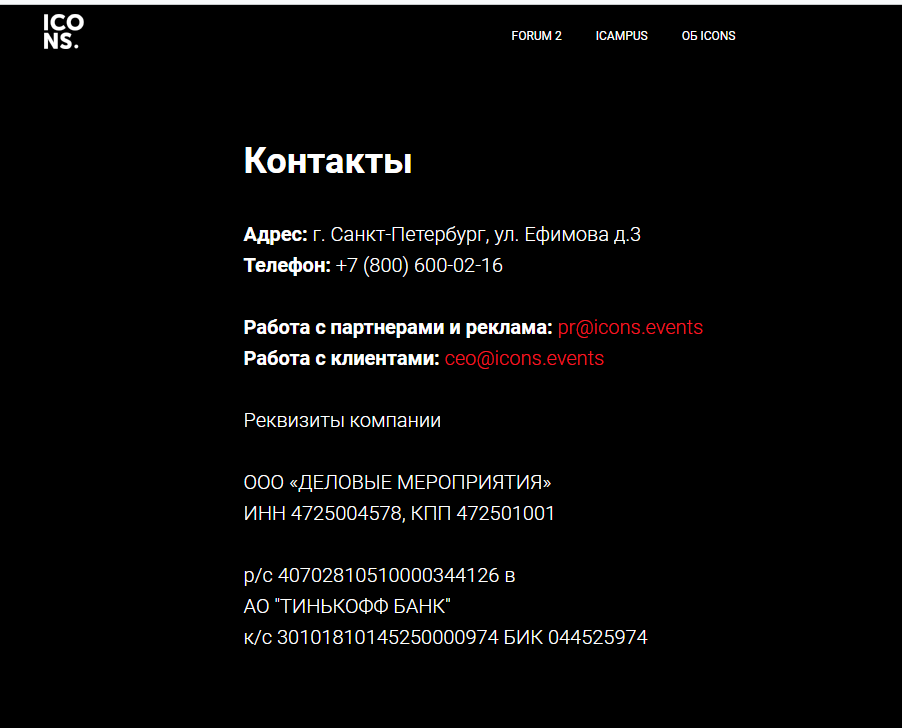This screenshot has width=902, height=728.
Task: Go to the ICAMPUS page
Action: coord(621,36)
